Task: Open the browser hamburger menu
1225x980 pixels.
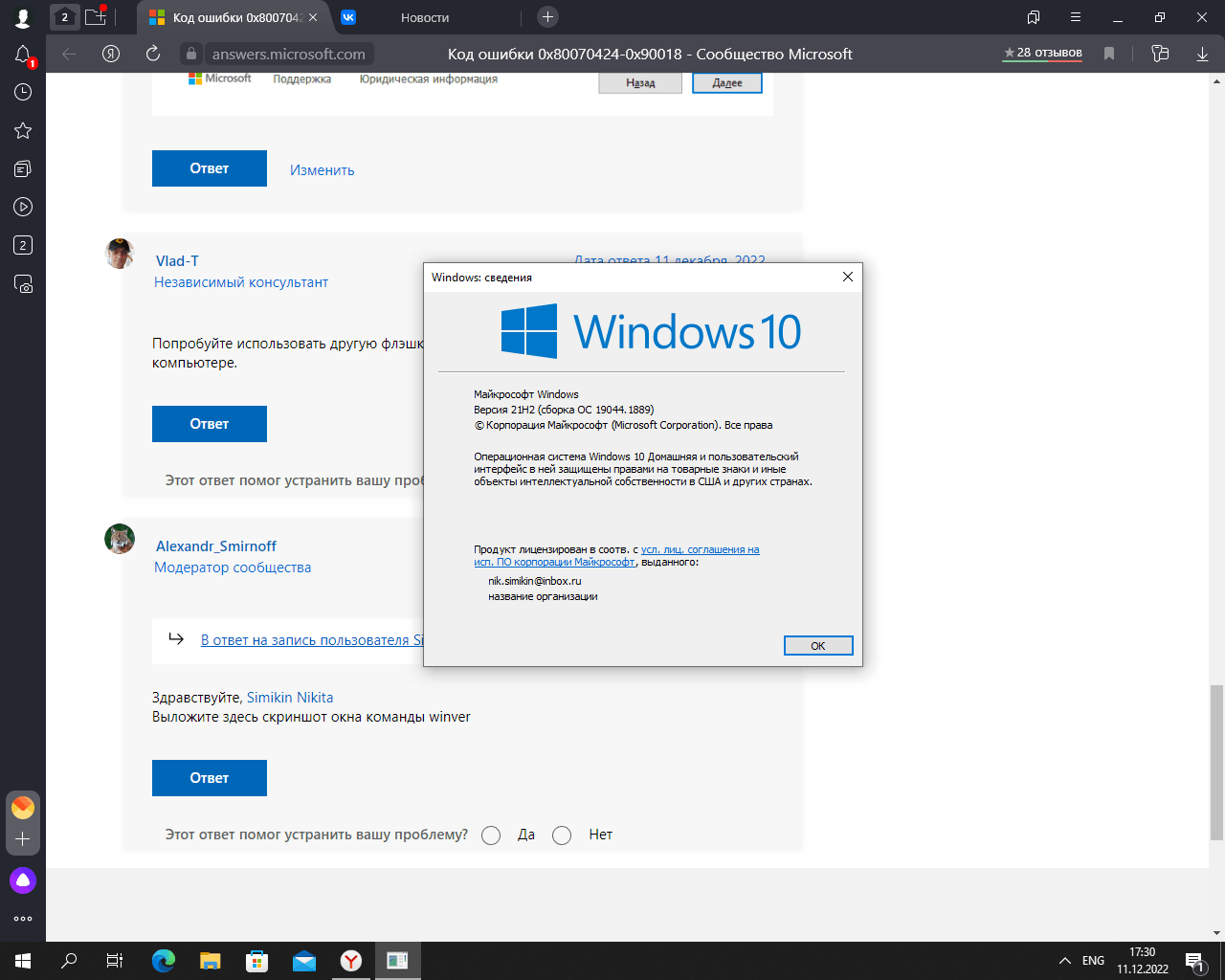Action: coord(1076,17)
